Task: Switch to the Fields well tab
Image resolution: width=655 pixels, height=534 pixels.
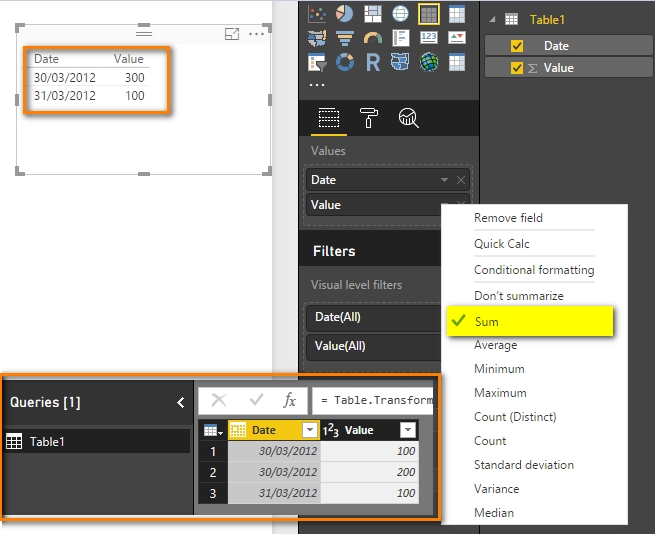Action: tap(329, 118)
